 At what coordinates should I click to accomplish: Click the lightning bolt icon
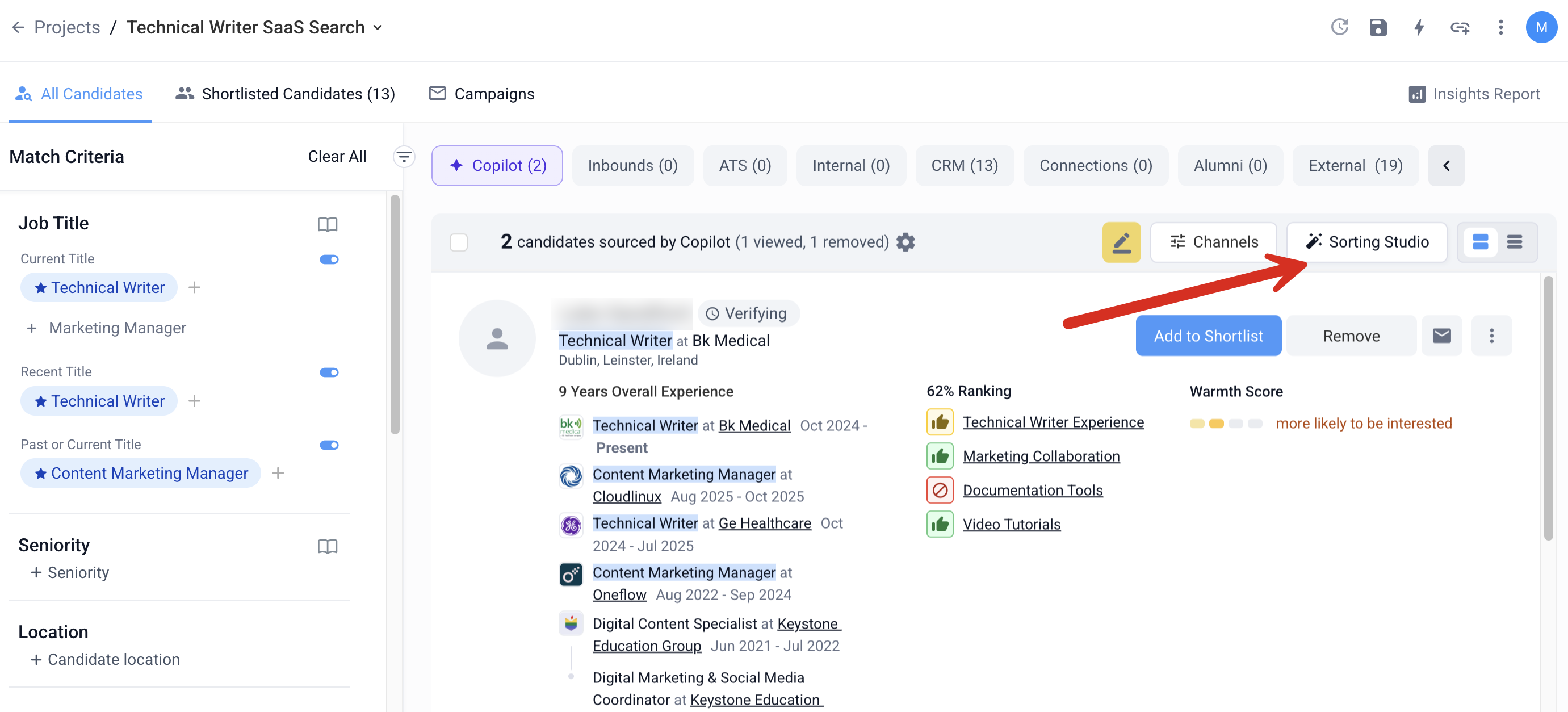coord(1419,27)
